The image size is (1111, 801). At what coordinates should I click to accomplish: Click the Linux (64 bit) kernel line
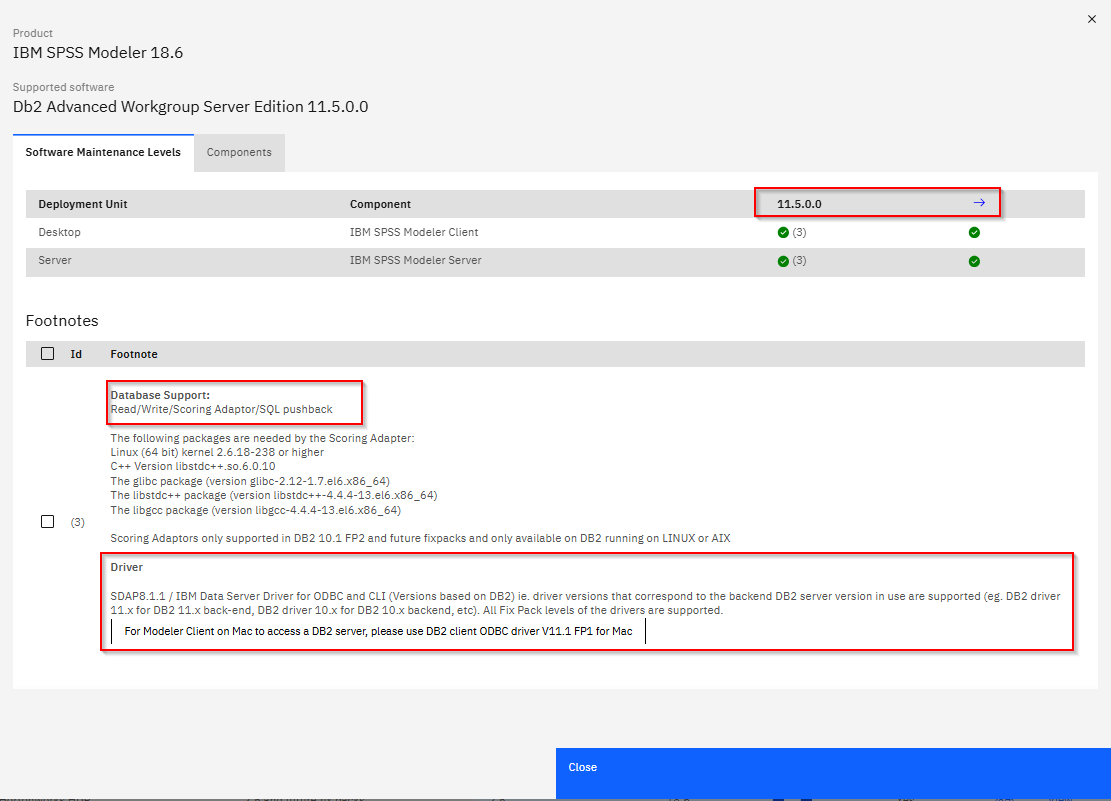point(217,452)
